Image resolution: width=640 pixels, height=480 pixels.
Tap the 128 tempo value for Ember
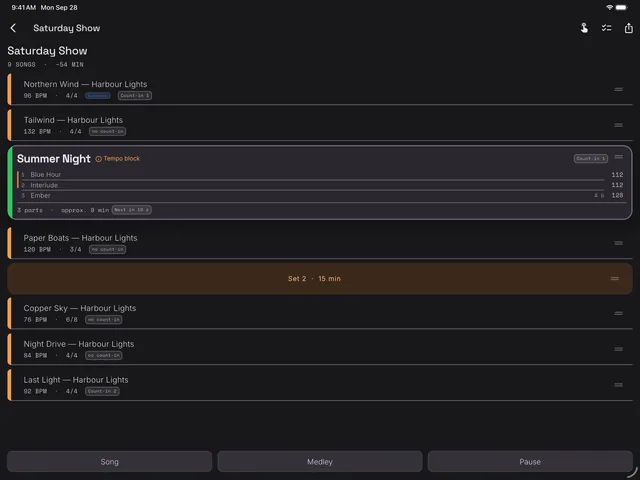[x=617, y=196]
